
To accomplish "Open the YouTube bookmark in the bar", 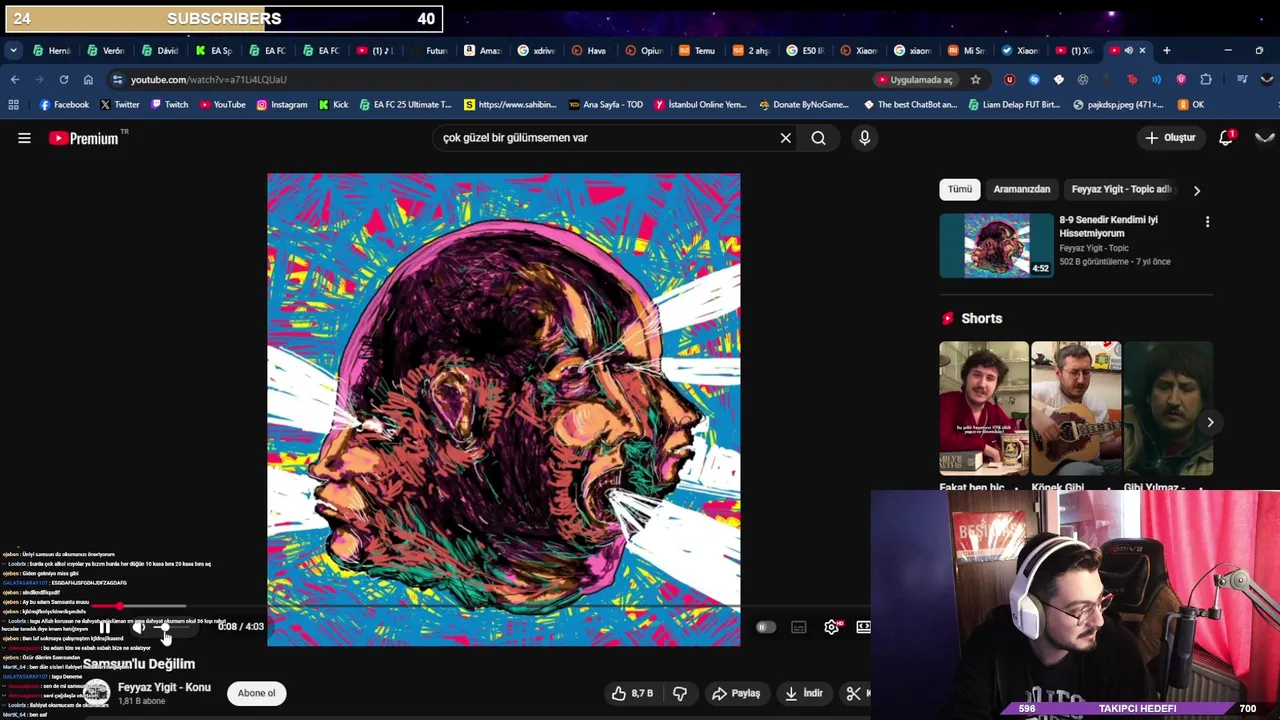I will 222,104.
